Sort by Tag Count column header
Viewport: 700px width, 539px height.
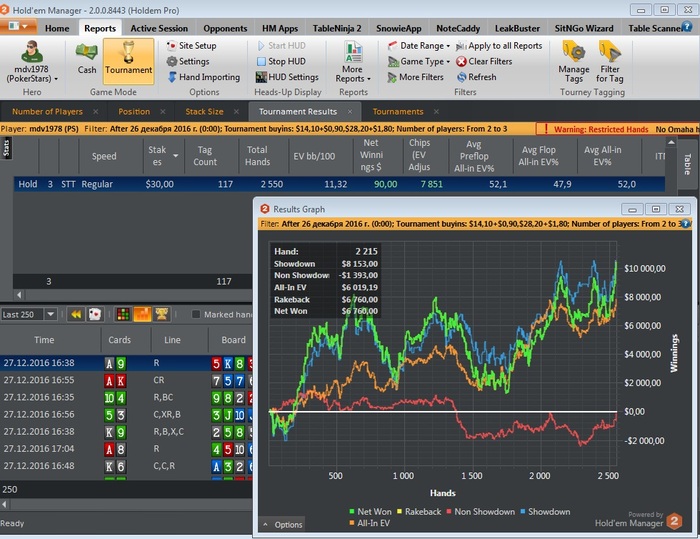(x=204, y=156)
